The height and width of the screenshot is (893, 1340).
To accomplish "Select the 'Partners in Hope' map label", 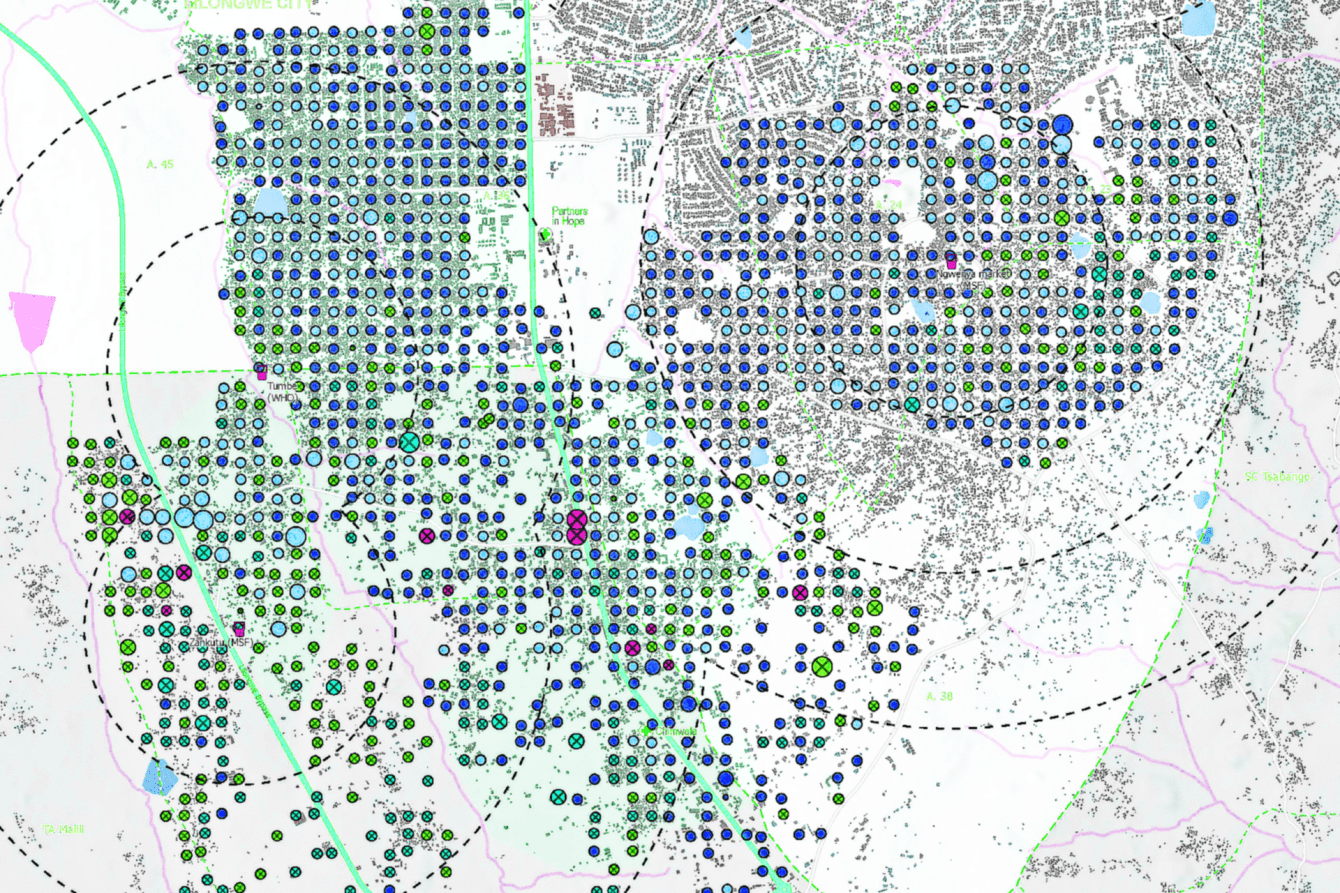I will [x=571, y=217].
